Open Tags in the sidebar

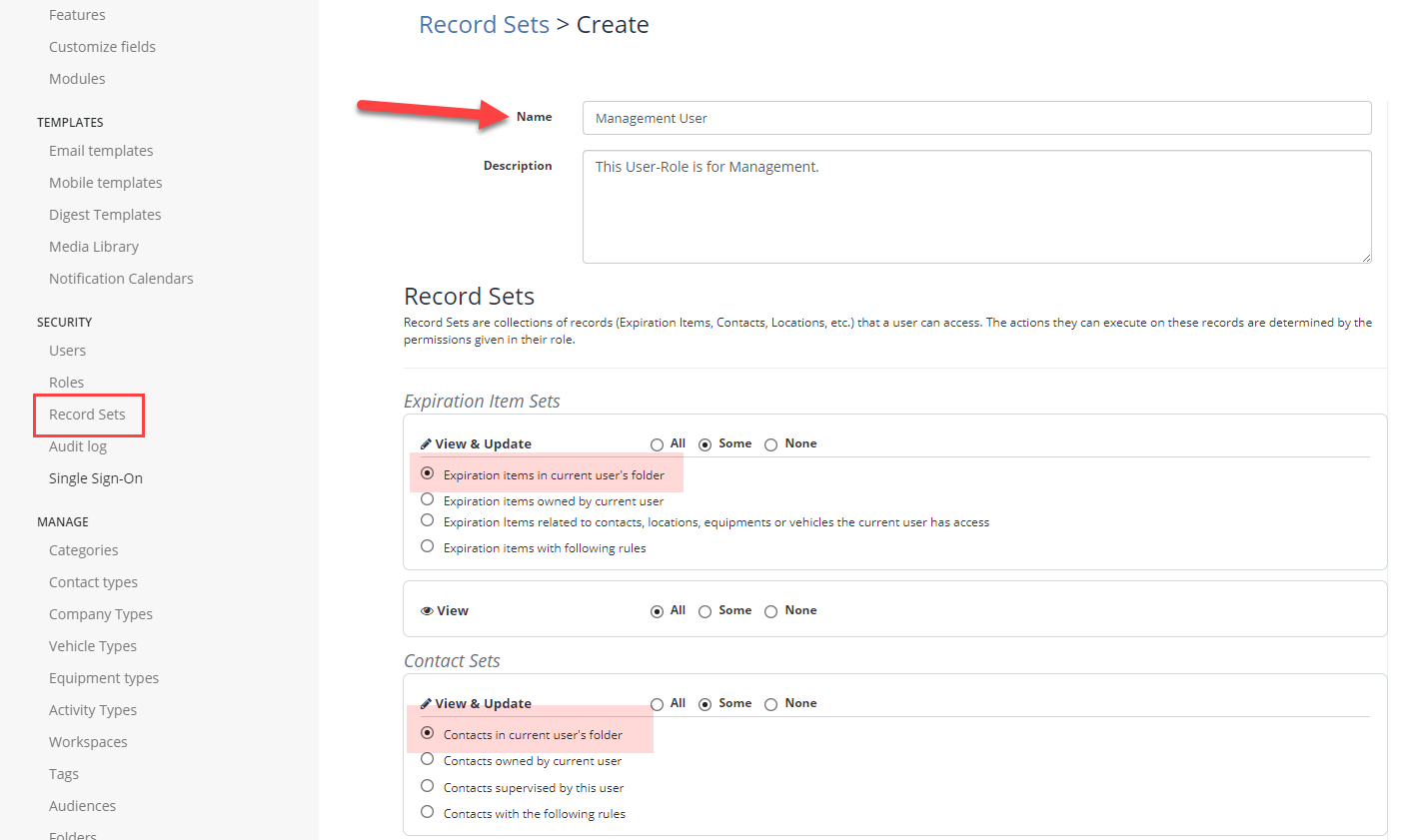coord(64,774)
